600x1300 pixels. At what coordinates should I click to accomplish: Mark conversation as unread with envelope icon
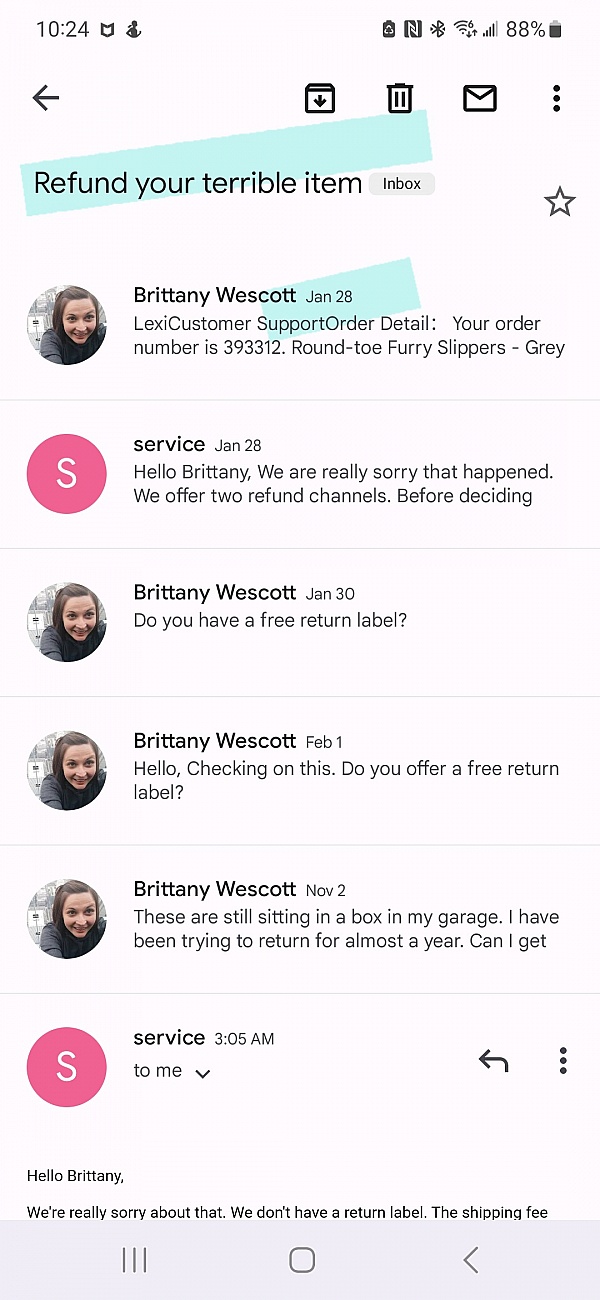click(480, 98)
